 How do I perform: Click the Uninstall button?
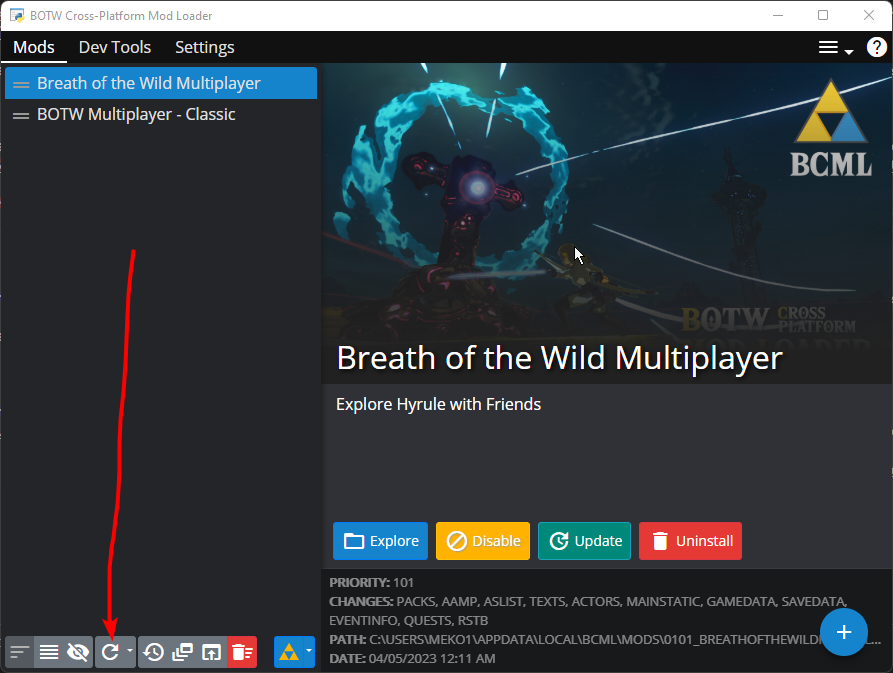tap(690, 541)
